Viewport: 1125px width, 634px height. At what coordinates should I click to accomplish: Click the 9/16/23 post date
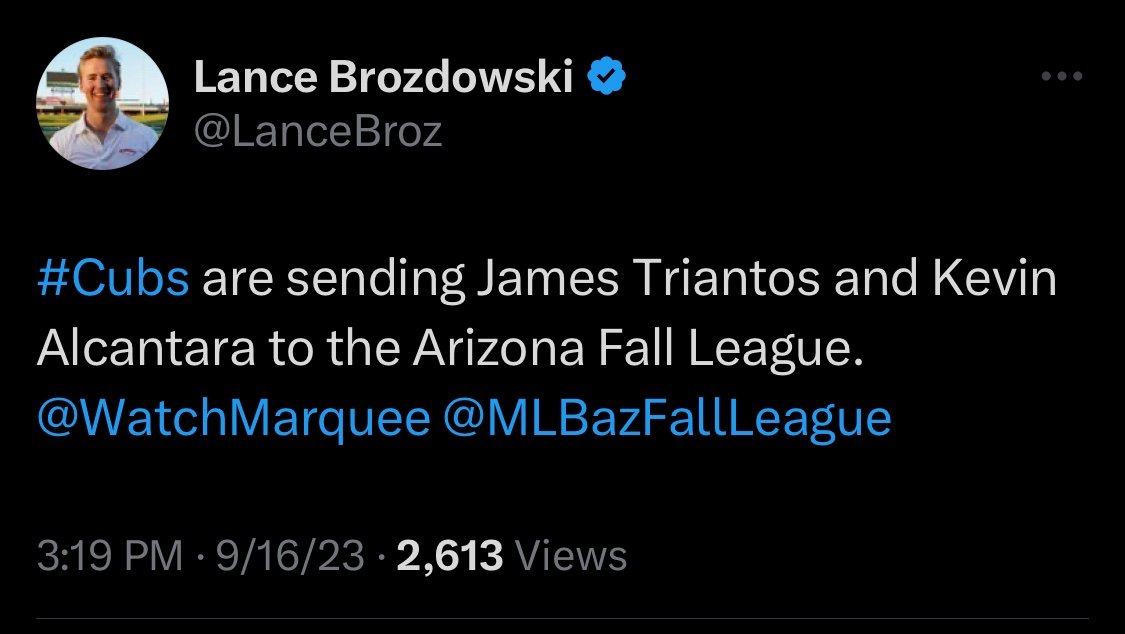pyautogui.click(x=291, y=555)
